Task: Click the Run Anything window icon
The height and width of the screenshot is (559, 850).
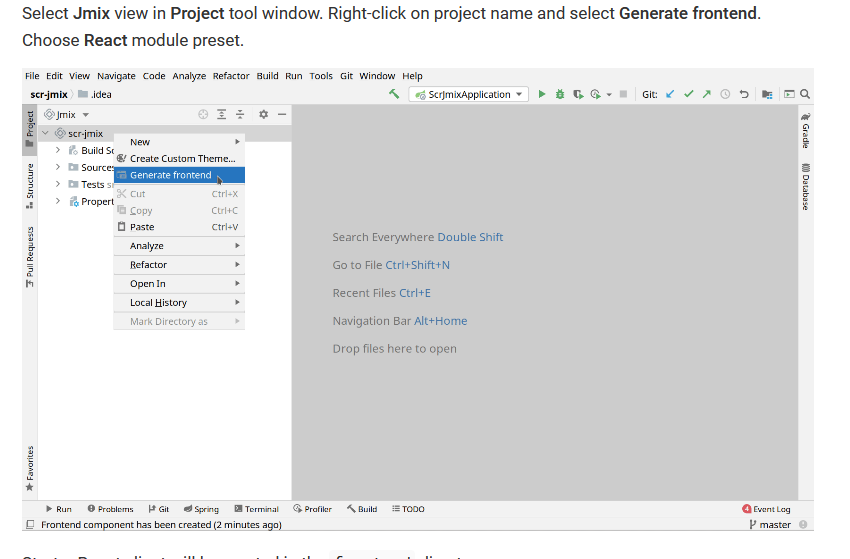Action: point(789,94)
